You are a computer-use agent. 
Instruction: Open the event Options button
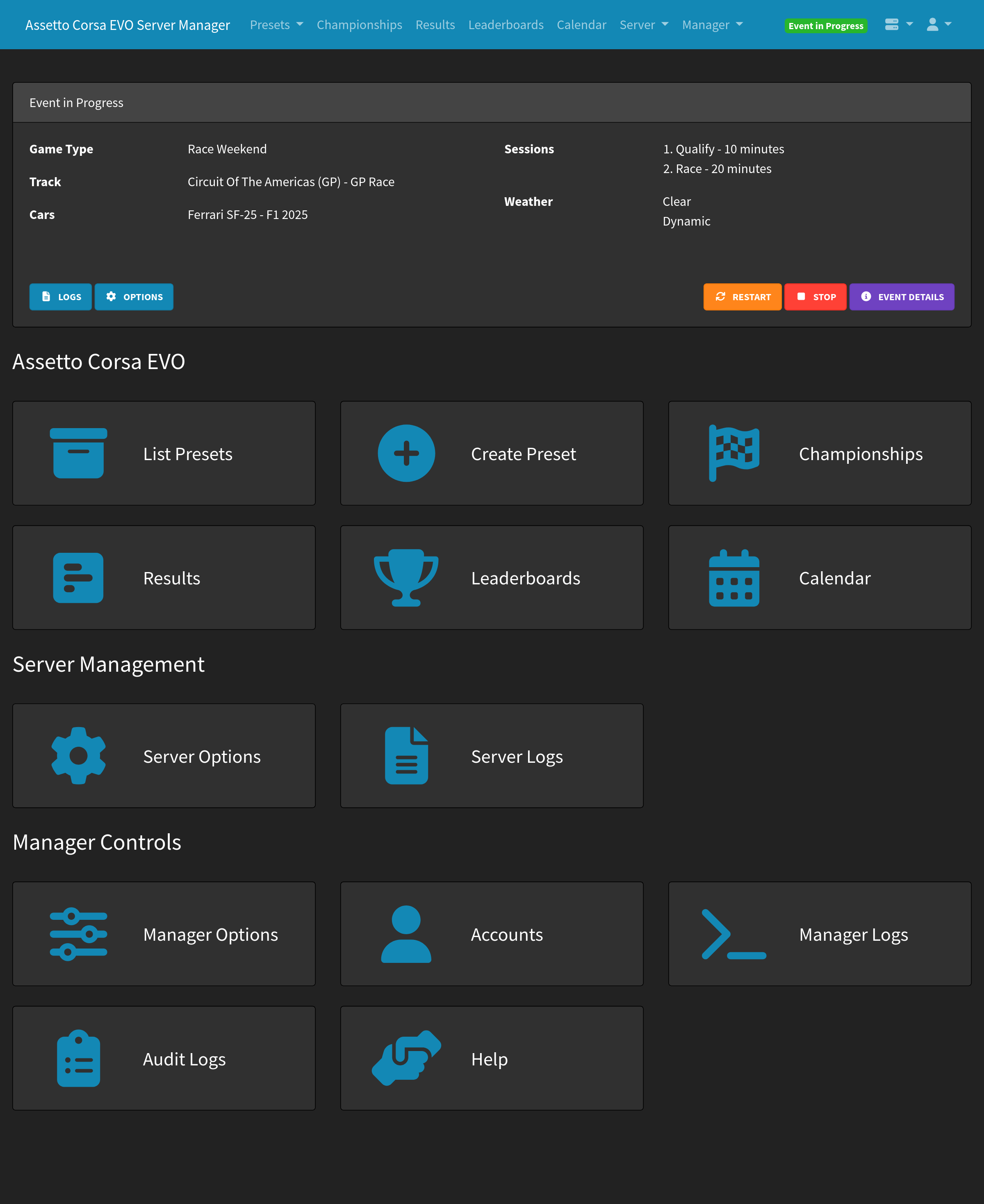pos(134,296)
